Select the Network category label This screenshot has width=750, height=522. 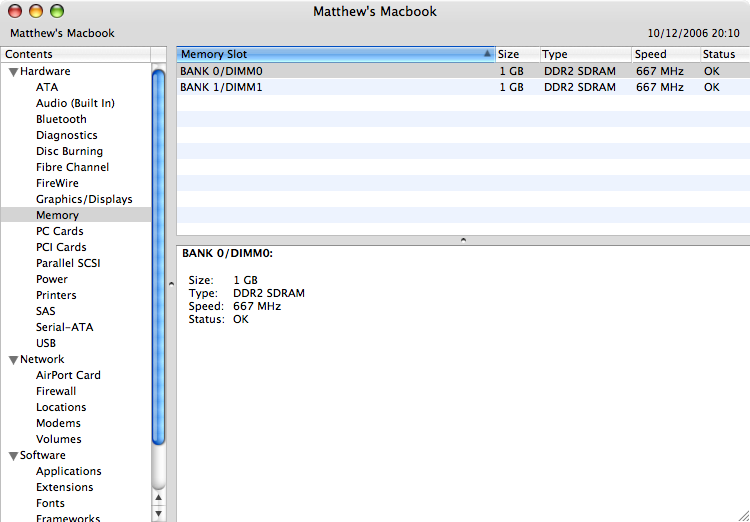pyautogui.click(x=42, y=359)
